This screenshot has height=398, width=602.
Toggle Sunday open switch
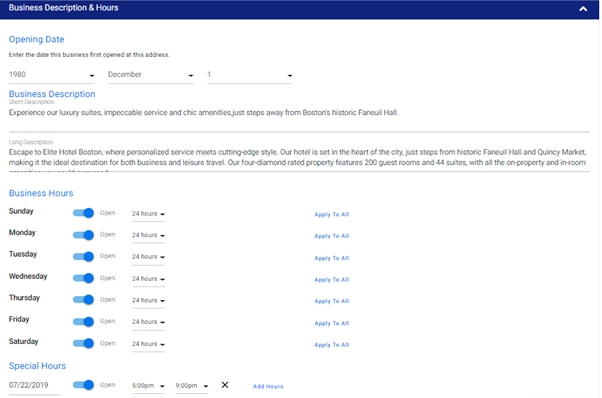[x=83, y=213]
